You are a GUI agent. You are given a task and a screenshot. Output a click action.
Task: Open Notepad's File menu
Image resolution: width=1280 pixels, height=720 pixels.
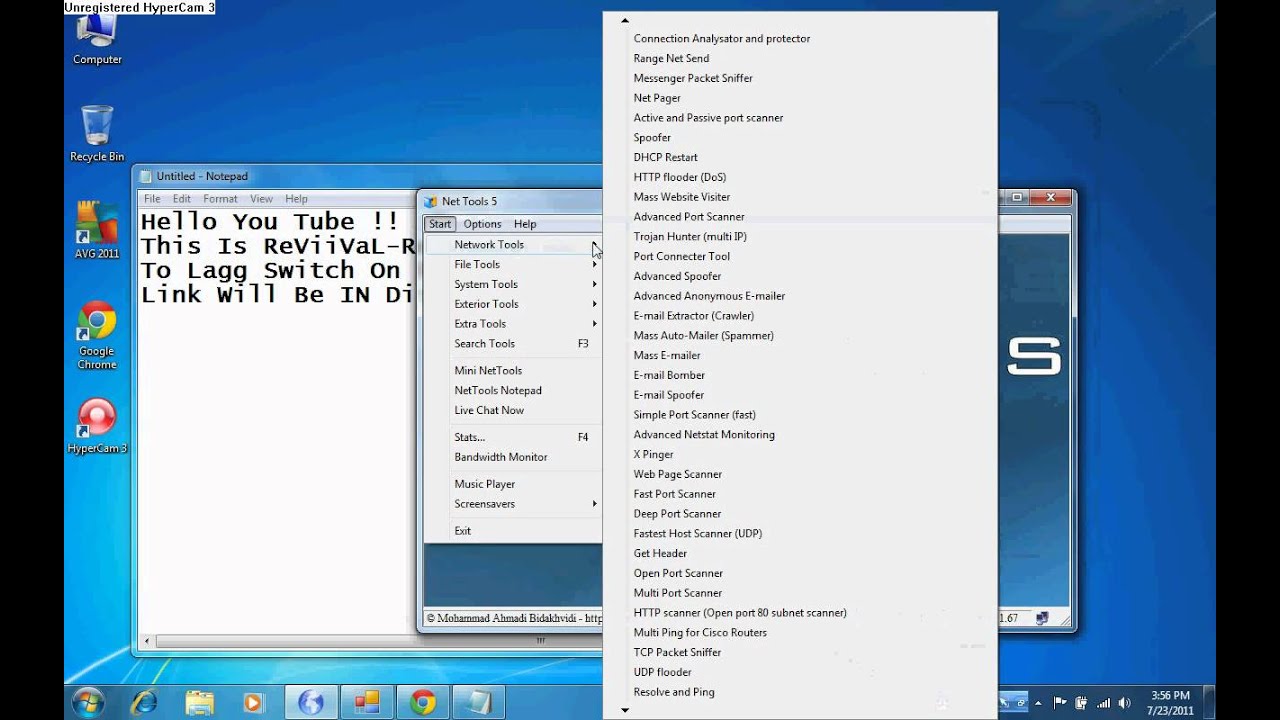[152, 199]
